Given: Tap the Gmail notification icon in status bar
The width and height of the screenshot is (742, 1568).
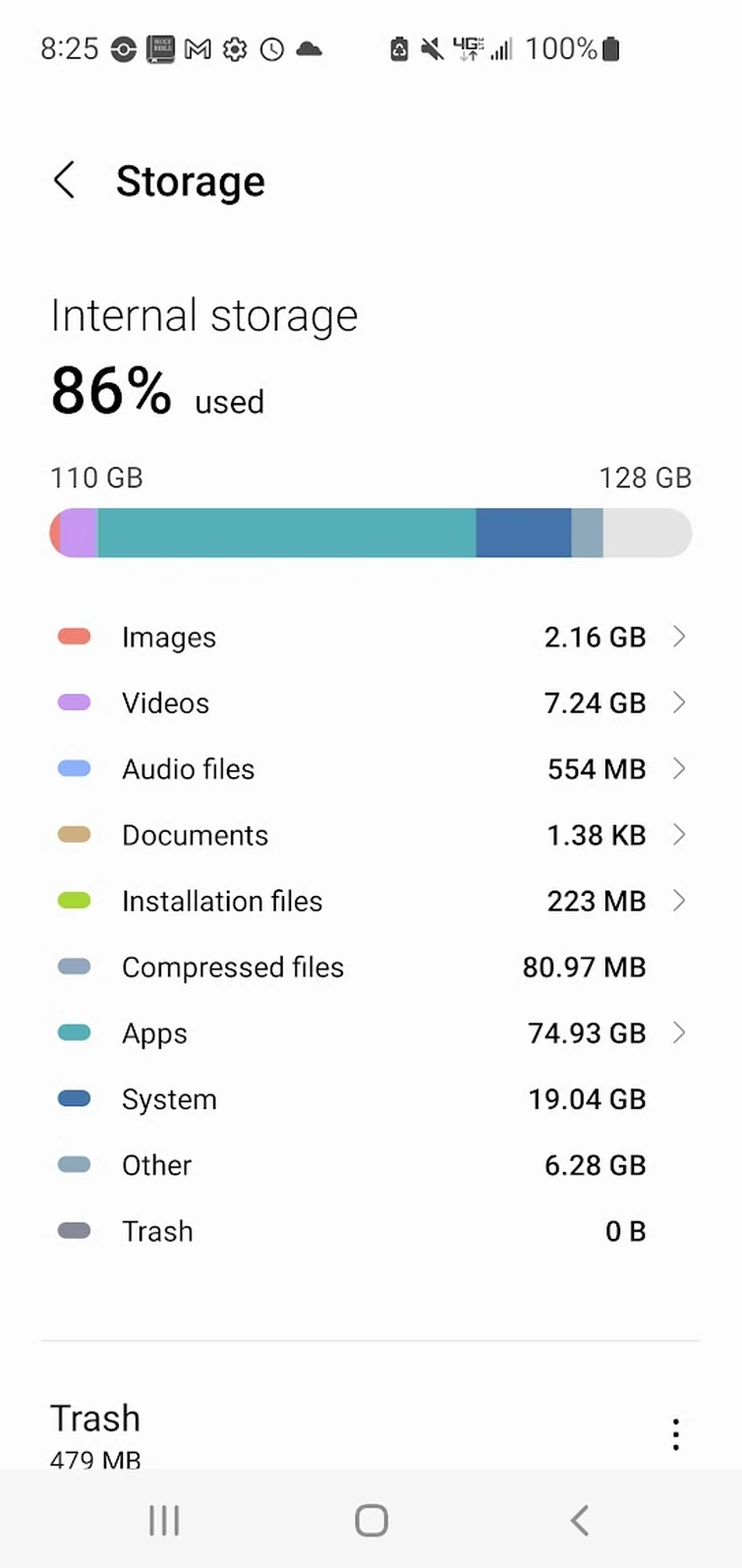Looking at the screenshot, I should 198,49.
